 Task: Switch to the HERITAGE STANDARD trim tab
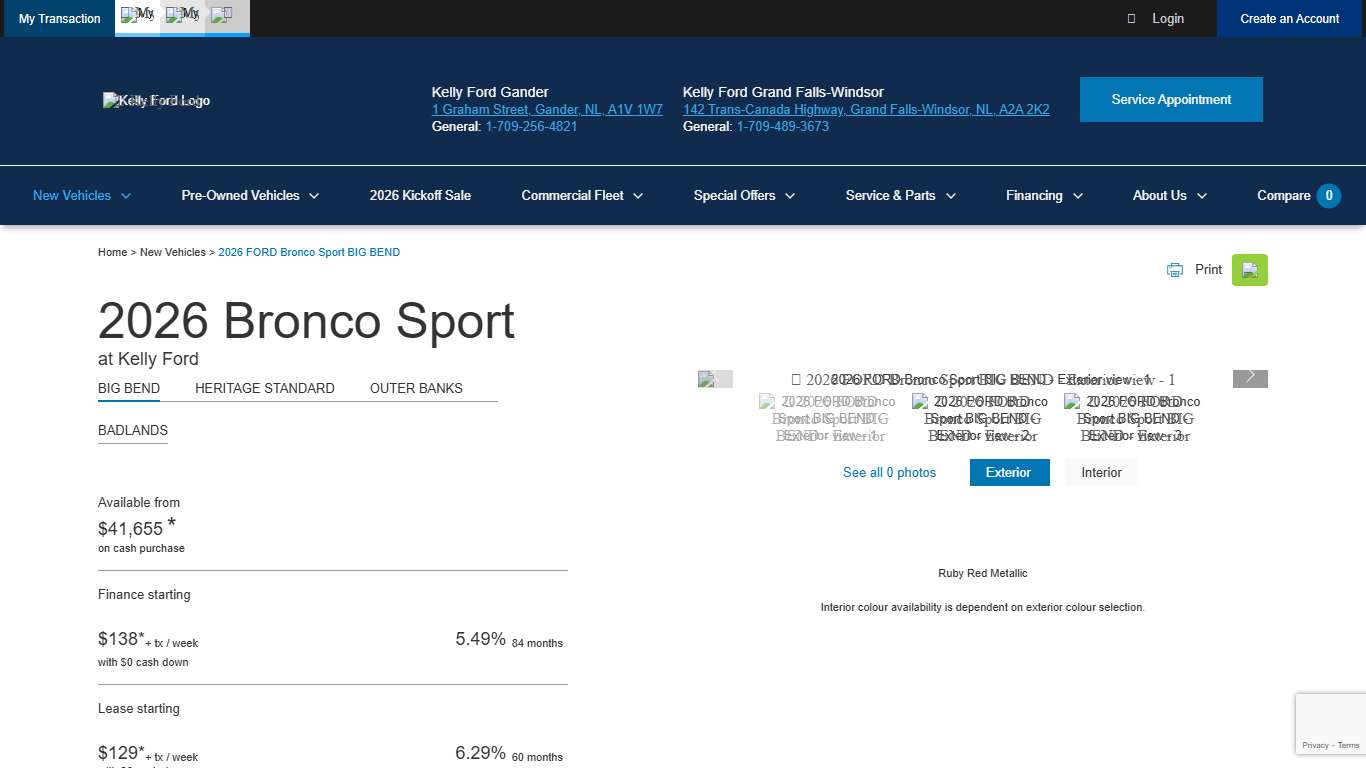[264, 388]
